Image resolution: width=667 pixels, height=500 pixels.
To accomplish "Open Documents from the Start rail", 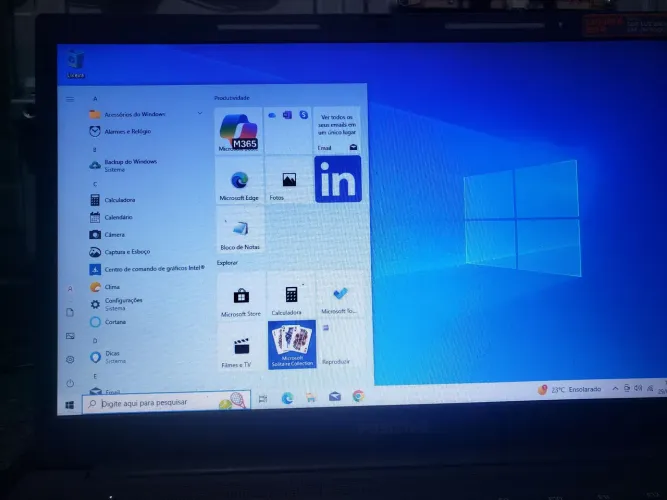I will [x=70, y=312].
